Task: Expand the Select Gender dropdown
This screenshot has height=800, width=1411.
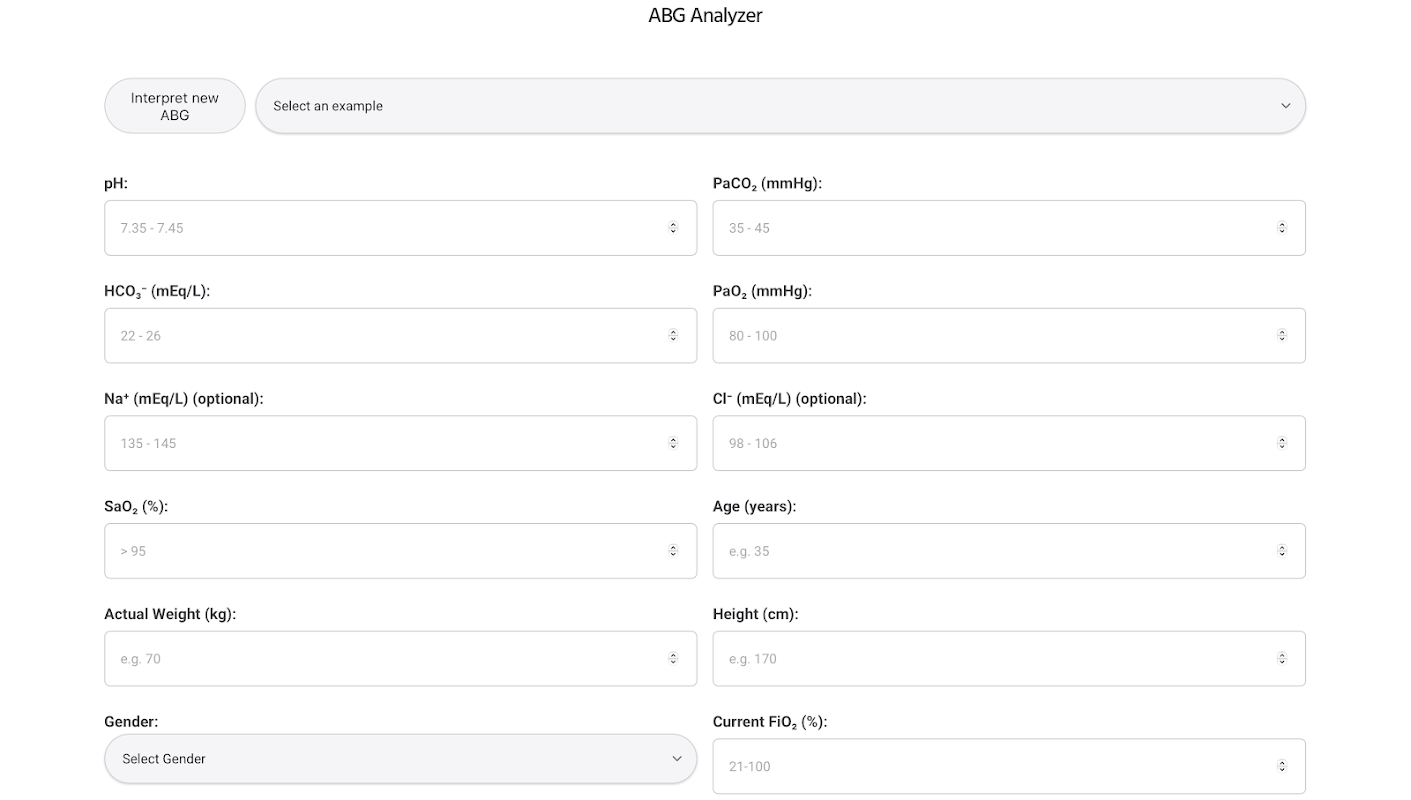Action: [400, 759]
